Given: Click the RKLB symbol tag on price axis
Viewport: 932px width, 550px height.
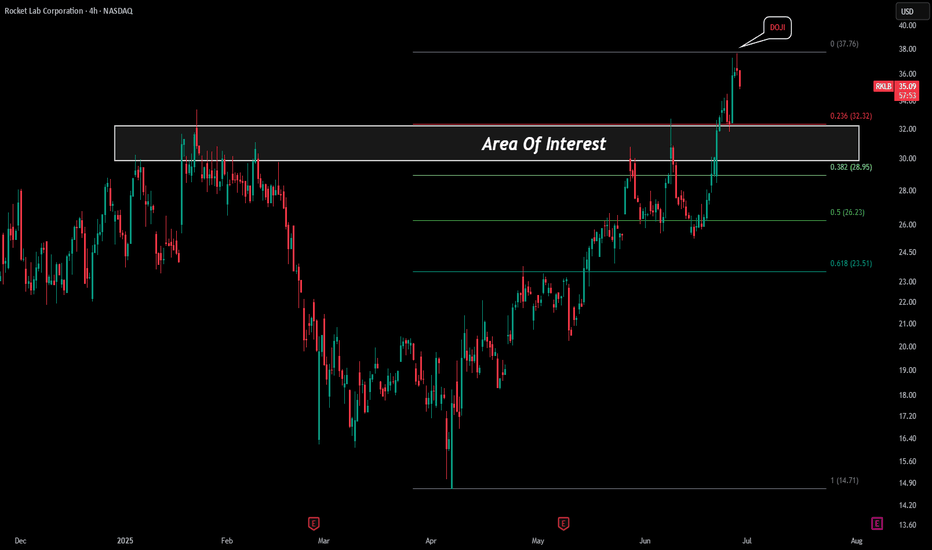Looking at the screenshot, I should 883,87.
